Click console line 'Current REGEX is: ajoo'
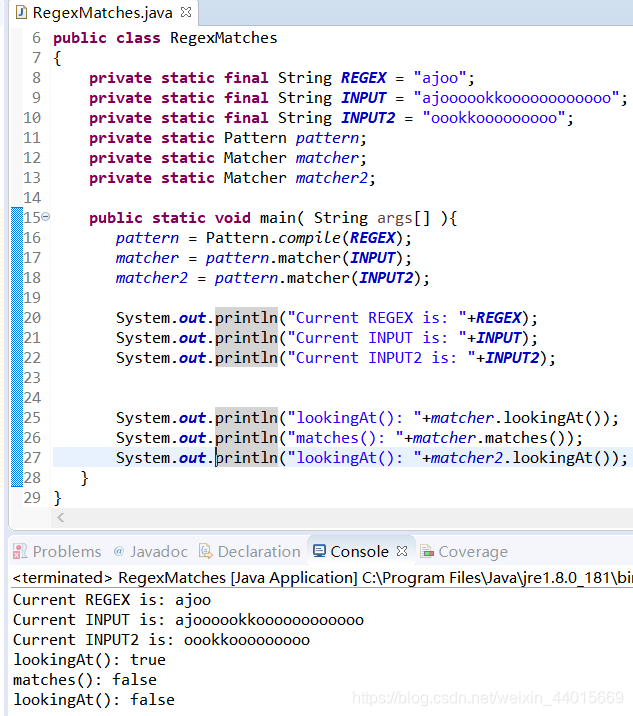The image size is (633, 716). coord(112,600)
